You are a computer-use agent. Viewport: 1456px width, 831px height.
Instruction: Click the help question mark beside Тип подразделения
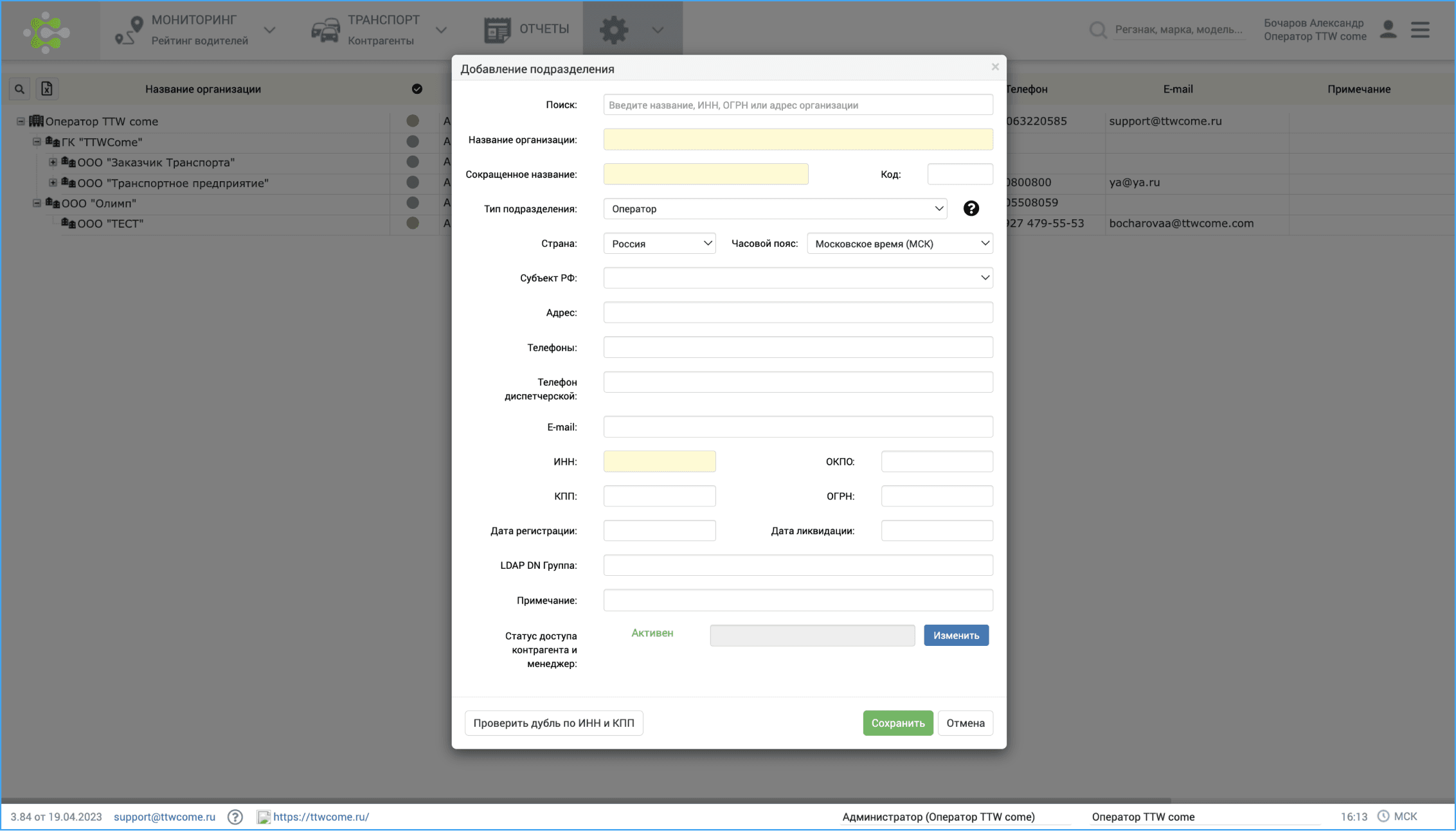[x=971, y=208]
